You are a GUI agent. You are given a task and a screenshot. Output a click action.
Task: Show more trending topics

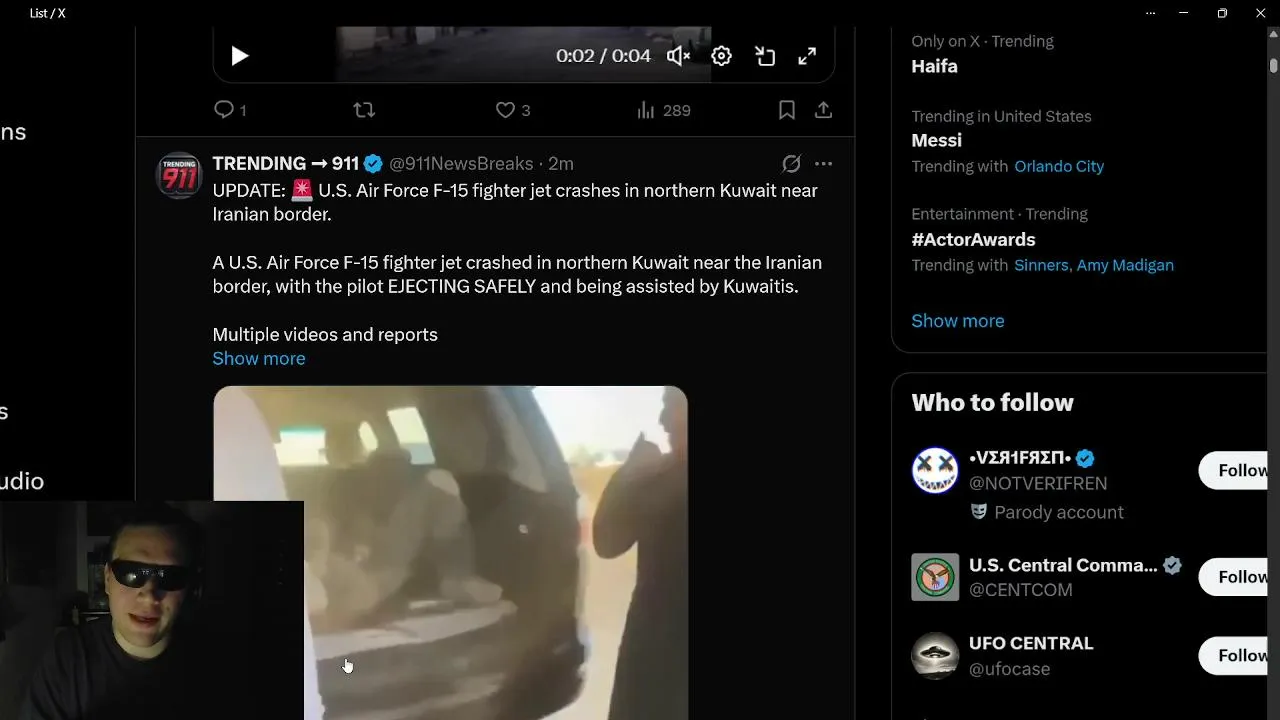pos(958,321)
